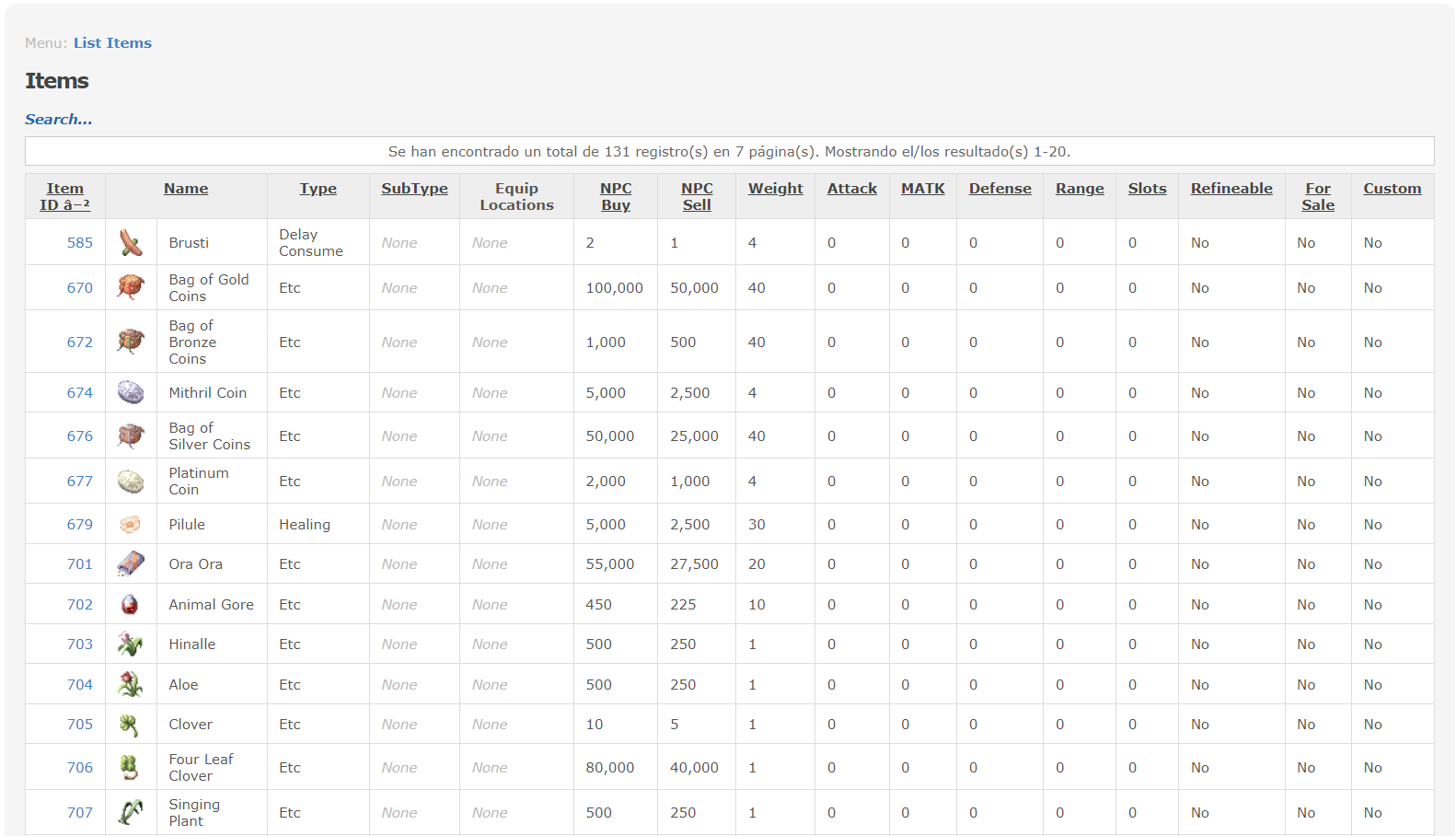
Task: Click the Animal Gore item icon
Action: [130, 604]
